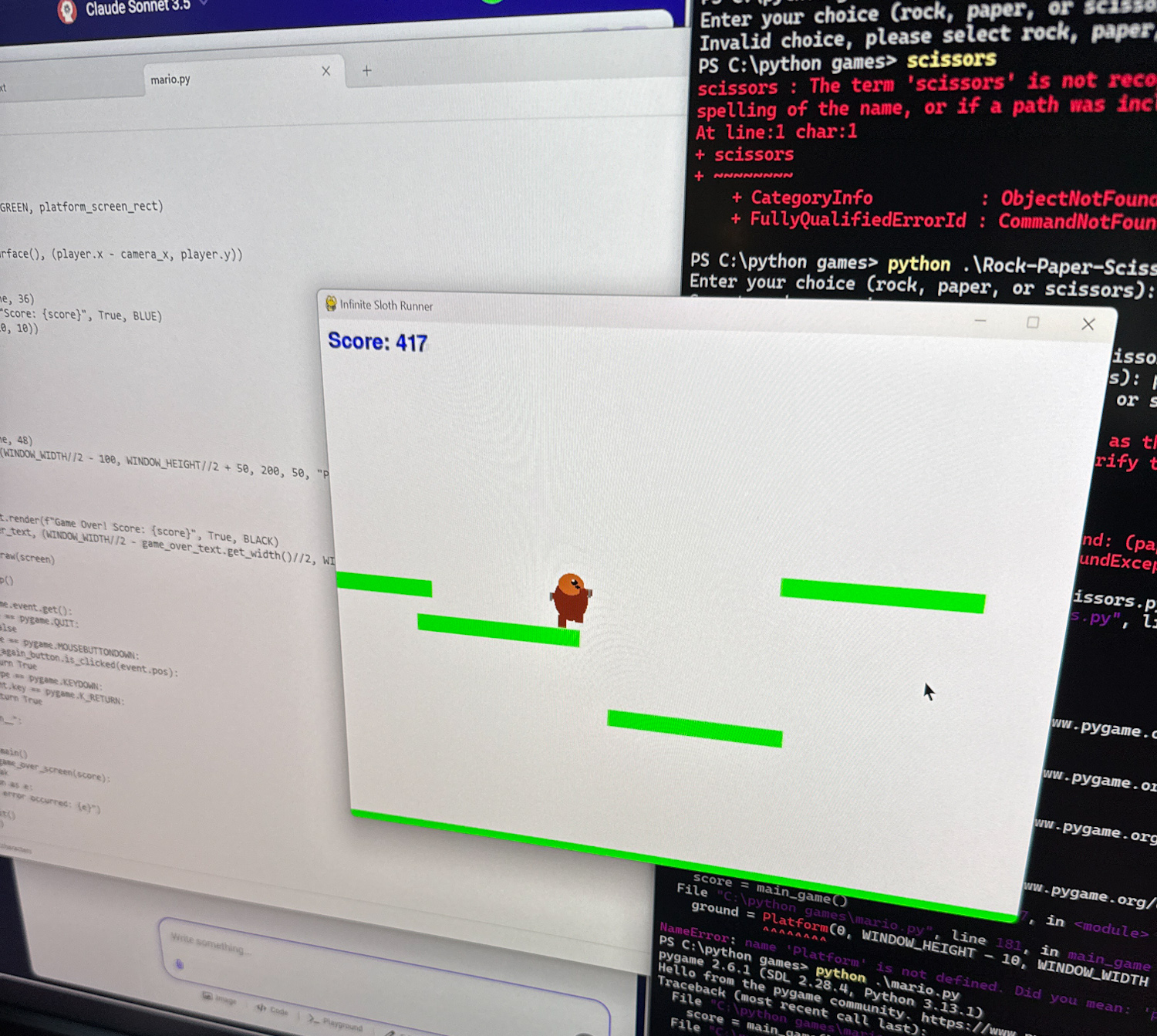Click the 'Game Over! Score: {score}' render line
Image resolution: width=1157 pixels, height=1036 pixels.
tap(139, 531)
